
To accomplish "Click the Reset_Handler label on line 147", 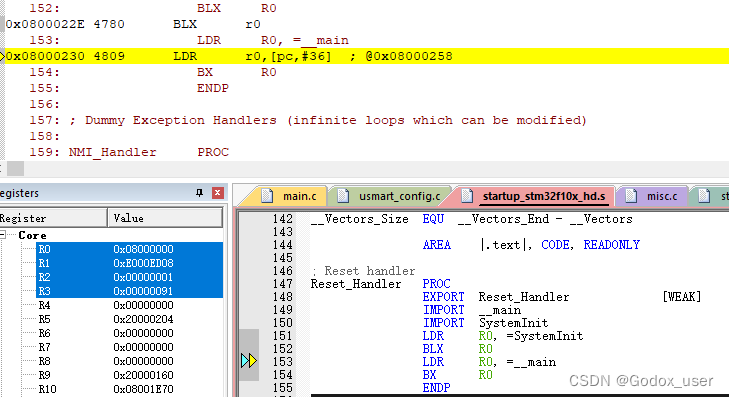I will [356, 284].
